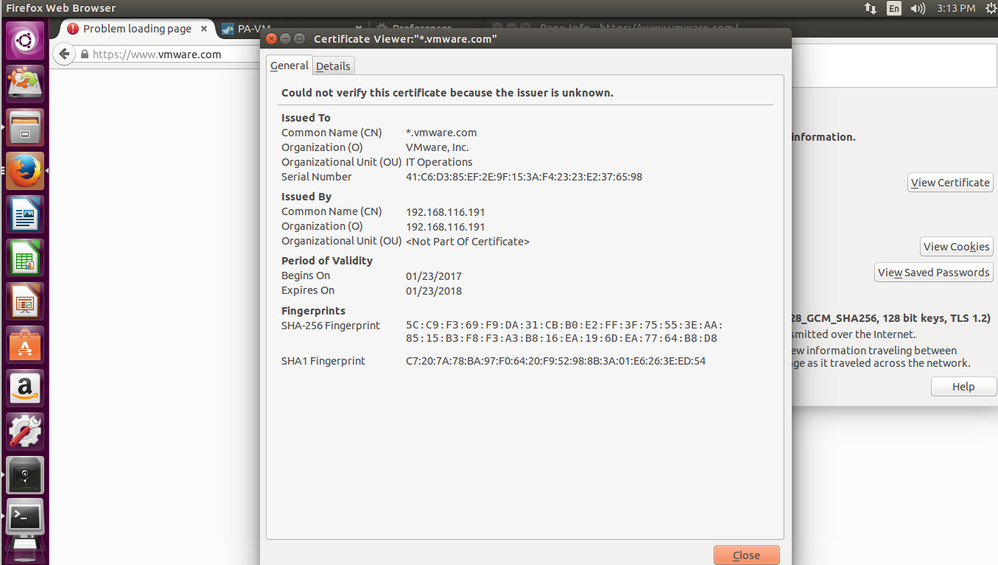The image size is (998, 565).
Task: Click the Begins On date 01/23/2017
Action: [x=433, y=276]
